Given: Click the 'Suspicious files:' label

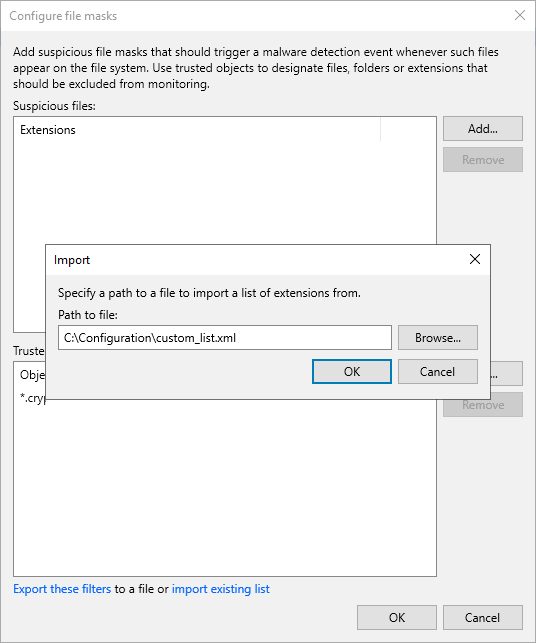Looking at the screenshot, I should point(54,106).
